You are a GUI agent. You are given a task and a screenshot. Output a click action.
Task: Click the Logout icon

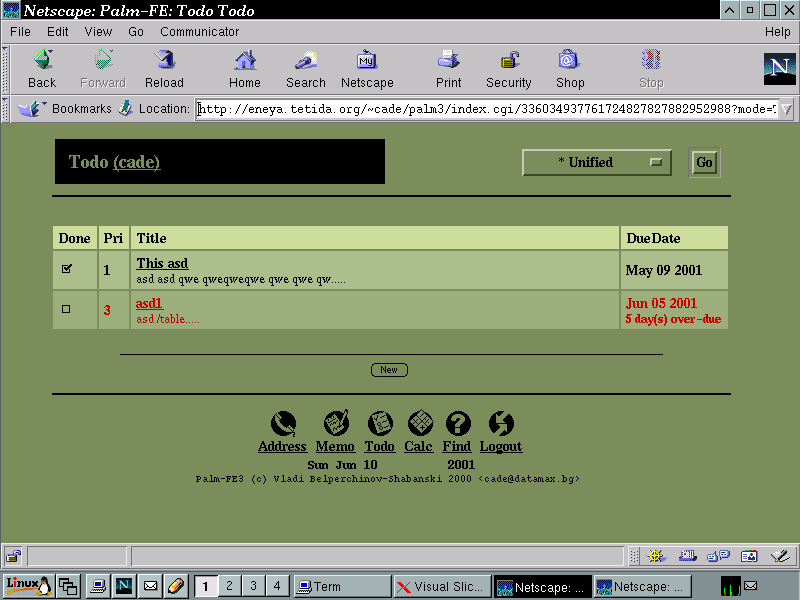pyautogui.click(x=500, y=423)
